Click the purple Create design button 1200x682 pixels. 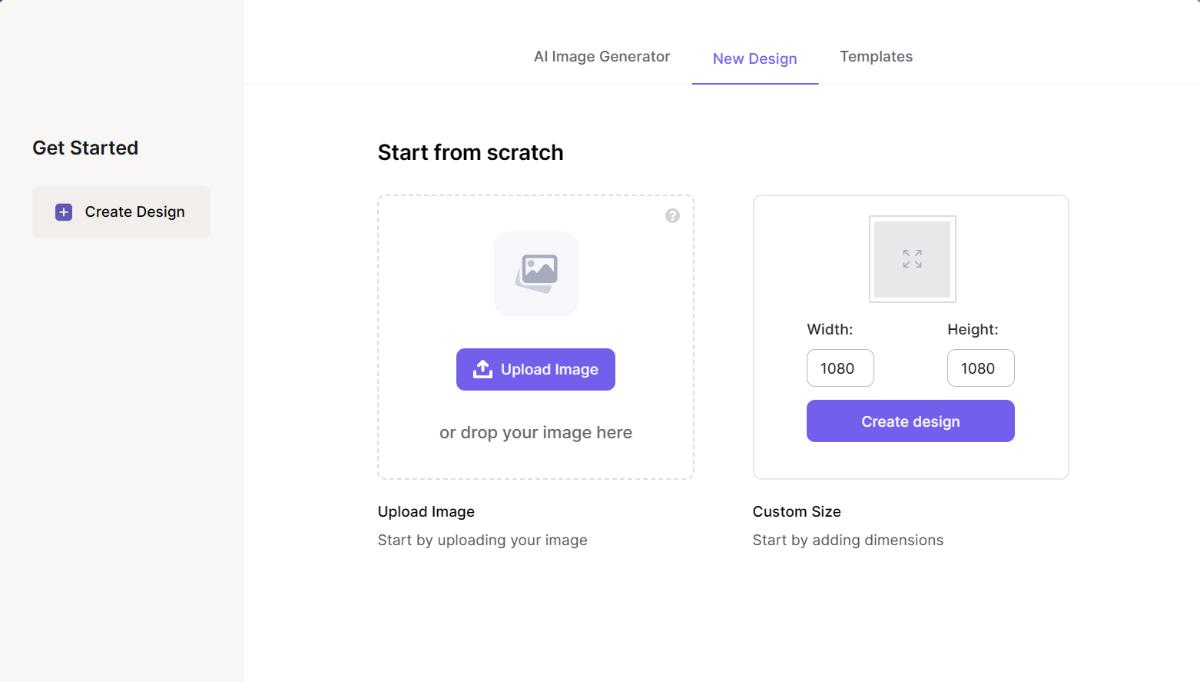tap(911, 421)
